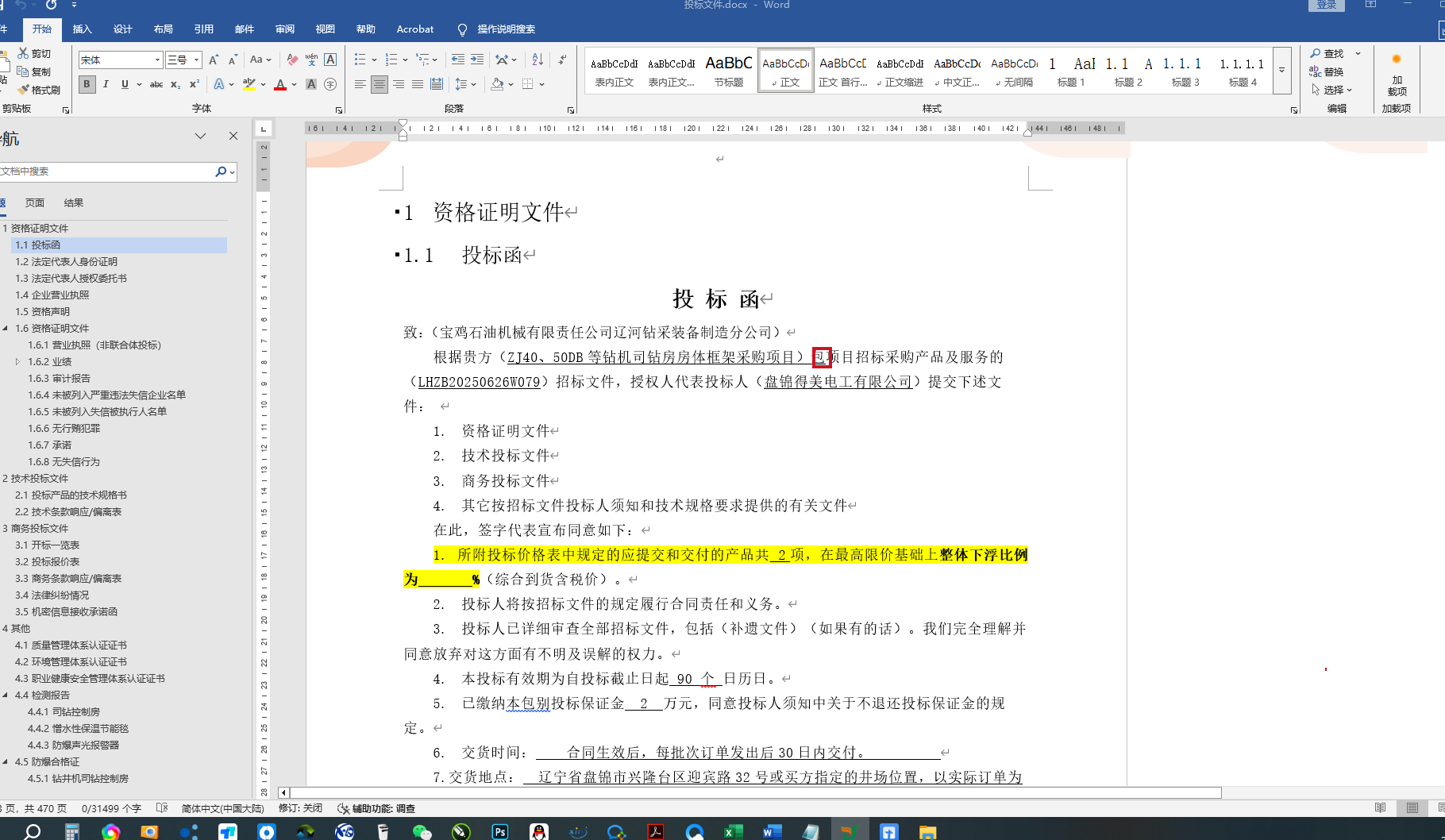Viewport: 1445px width, 840px height.
Task: Justify paragraph text
Action: pyautogui.click(x=418, y=84)
